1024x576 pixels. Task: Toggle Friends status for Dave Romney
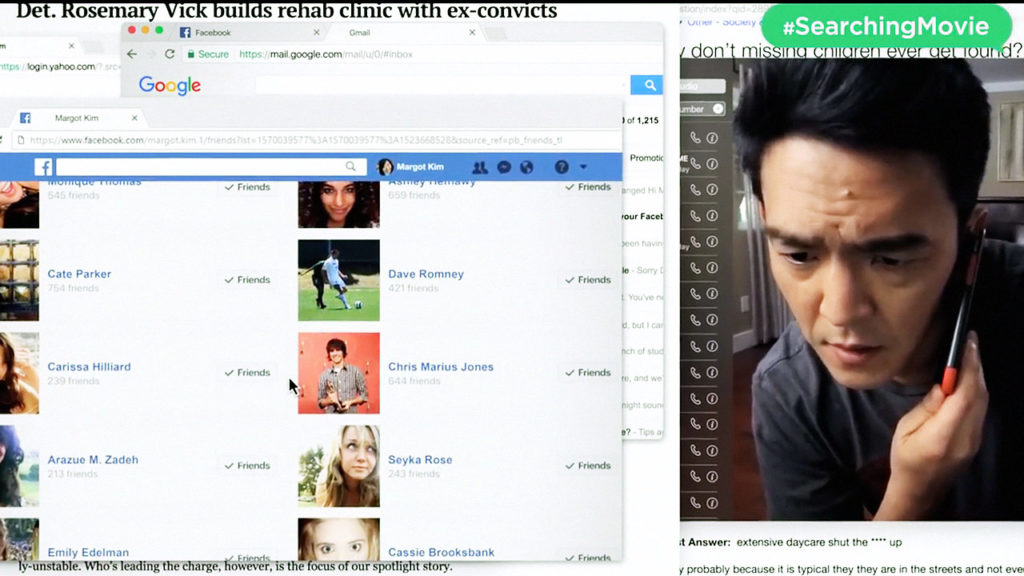coord(588,280)
